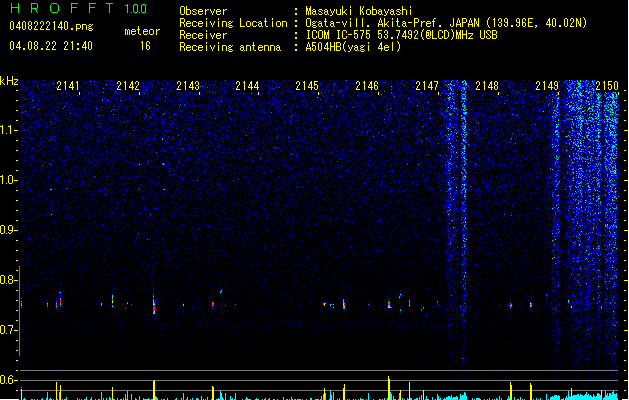
Task: Click the 2147 time marker
Action: click(427, 86)
